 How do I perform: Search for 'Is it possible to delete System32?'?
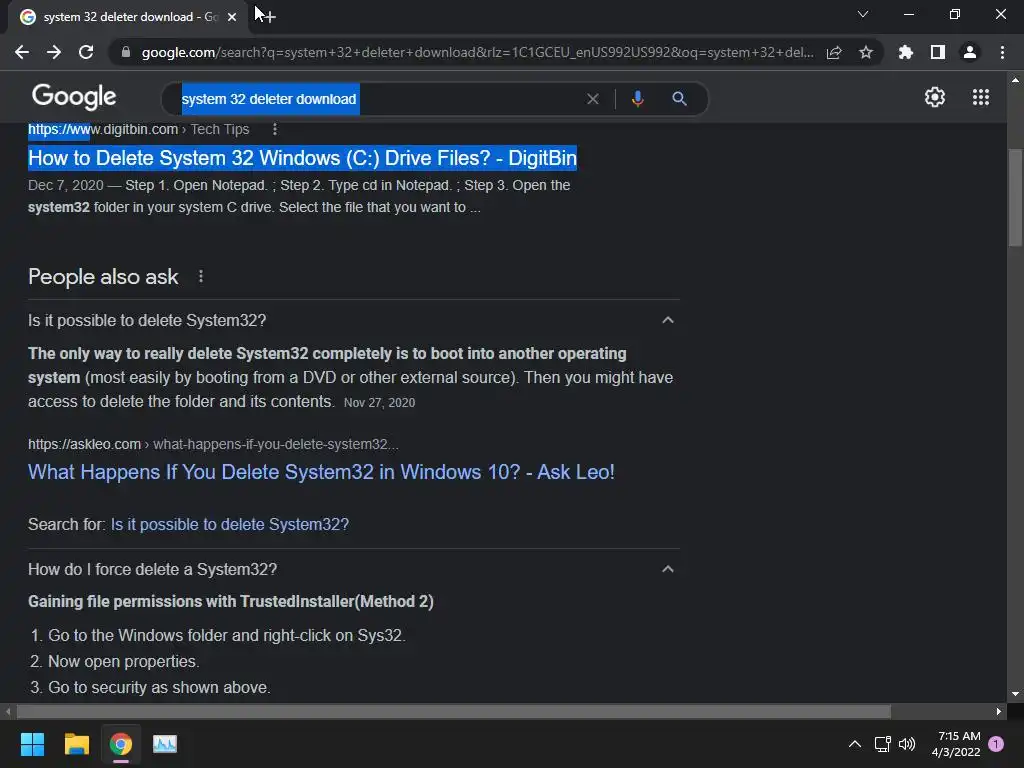tap(230, 524)
